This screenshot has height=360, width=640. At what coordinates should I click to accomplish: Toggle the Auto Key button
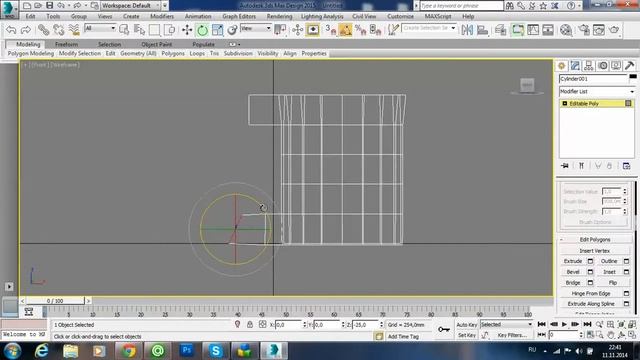467,325
